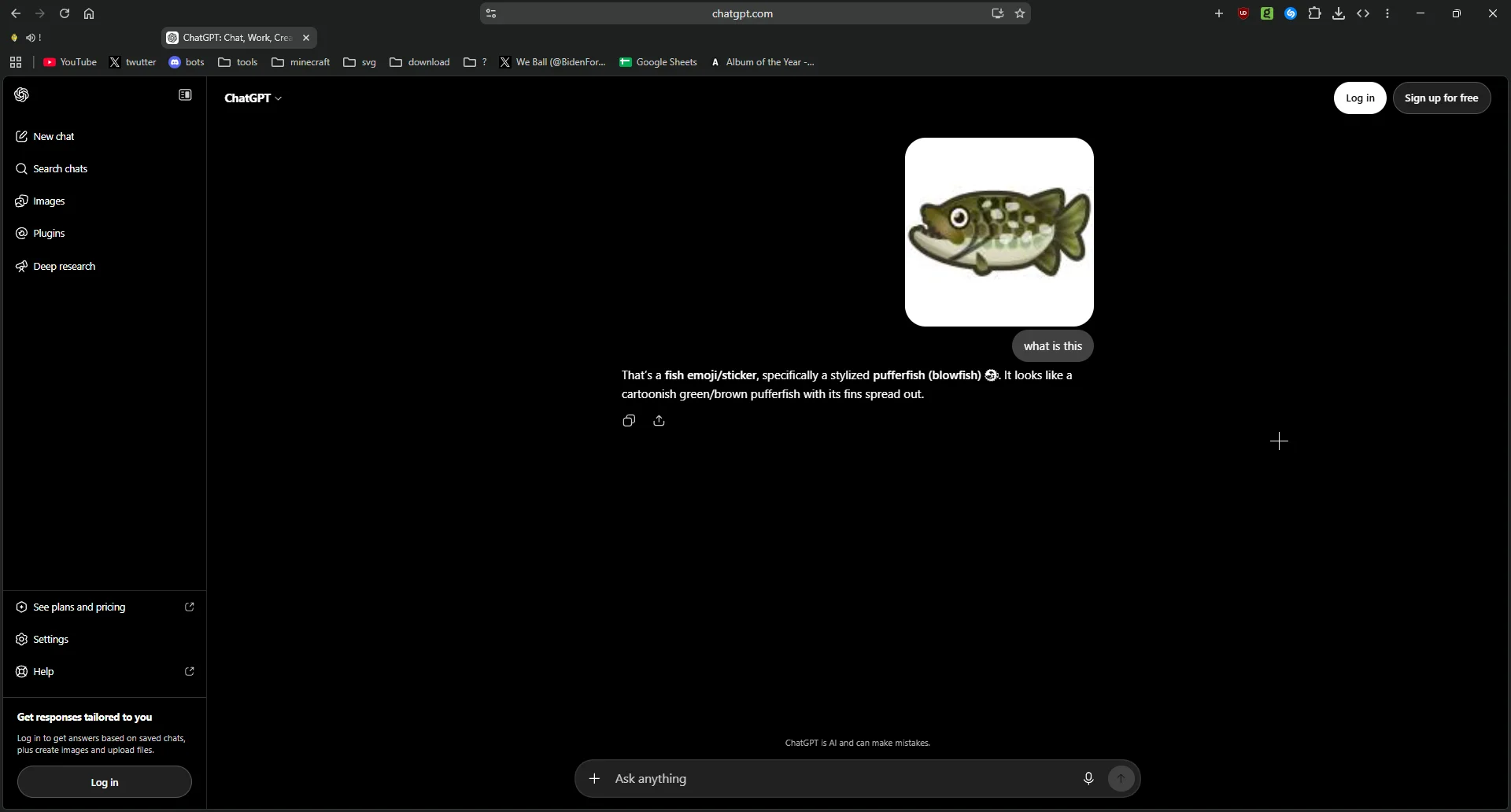This screenshot has height=812, width=1511.
Task: Click the plus attach icon in composer
Action: coord(595,778)
